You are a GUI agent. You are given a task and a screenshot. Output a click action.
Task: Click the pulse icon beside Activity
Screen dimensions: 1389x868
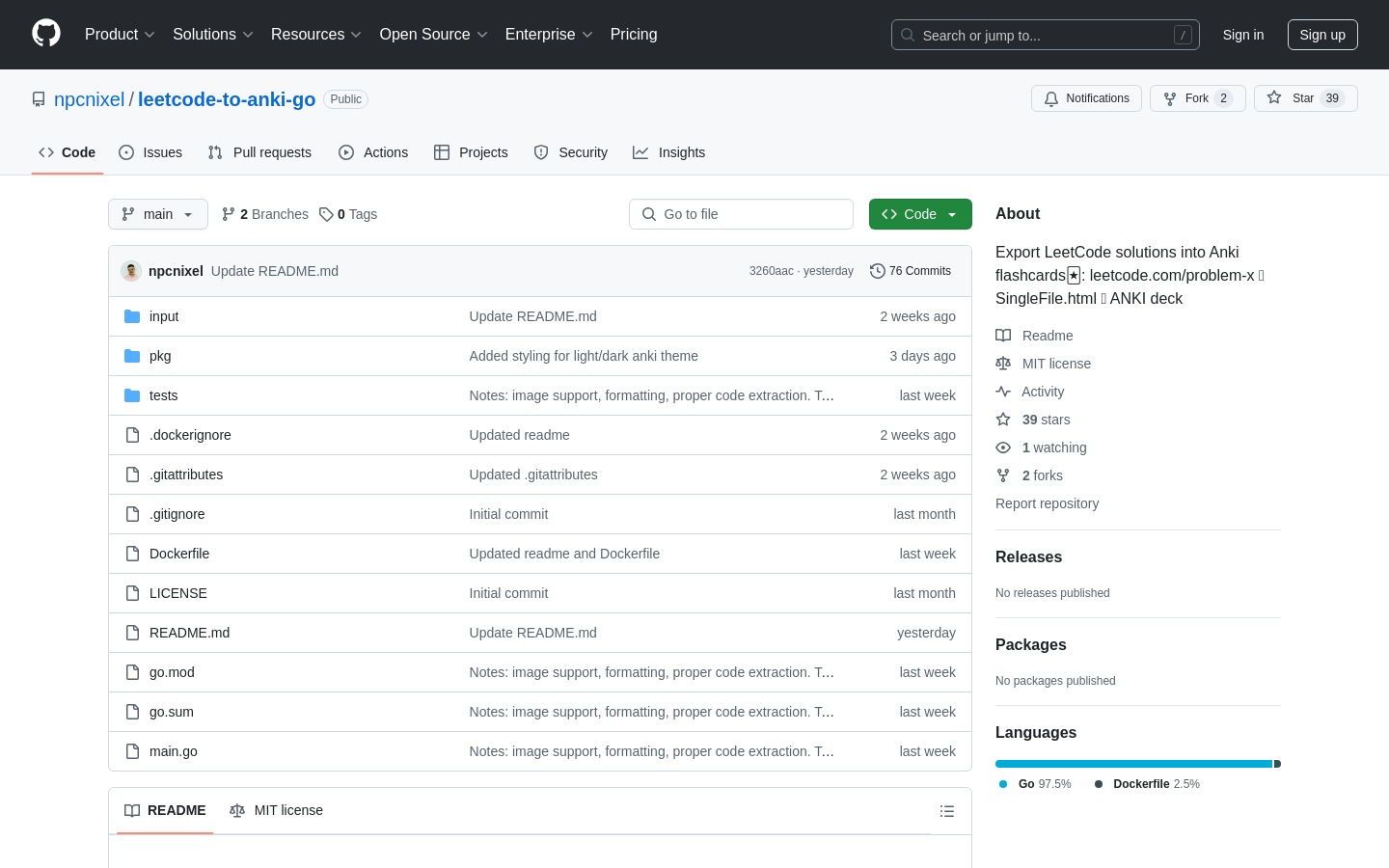(x=1003, y=392)
